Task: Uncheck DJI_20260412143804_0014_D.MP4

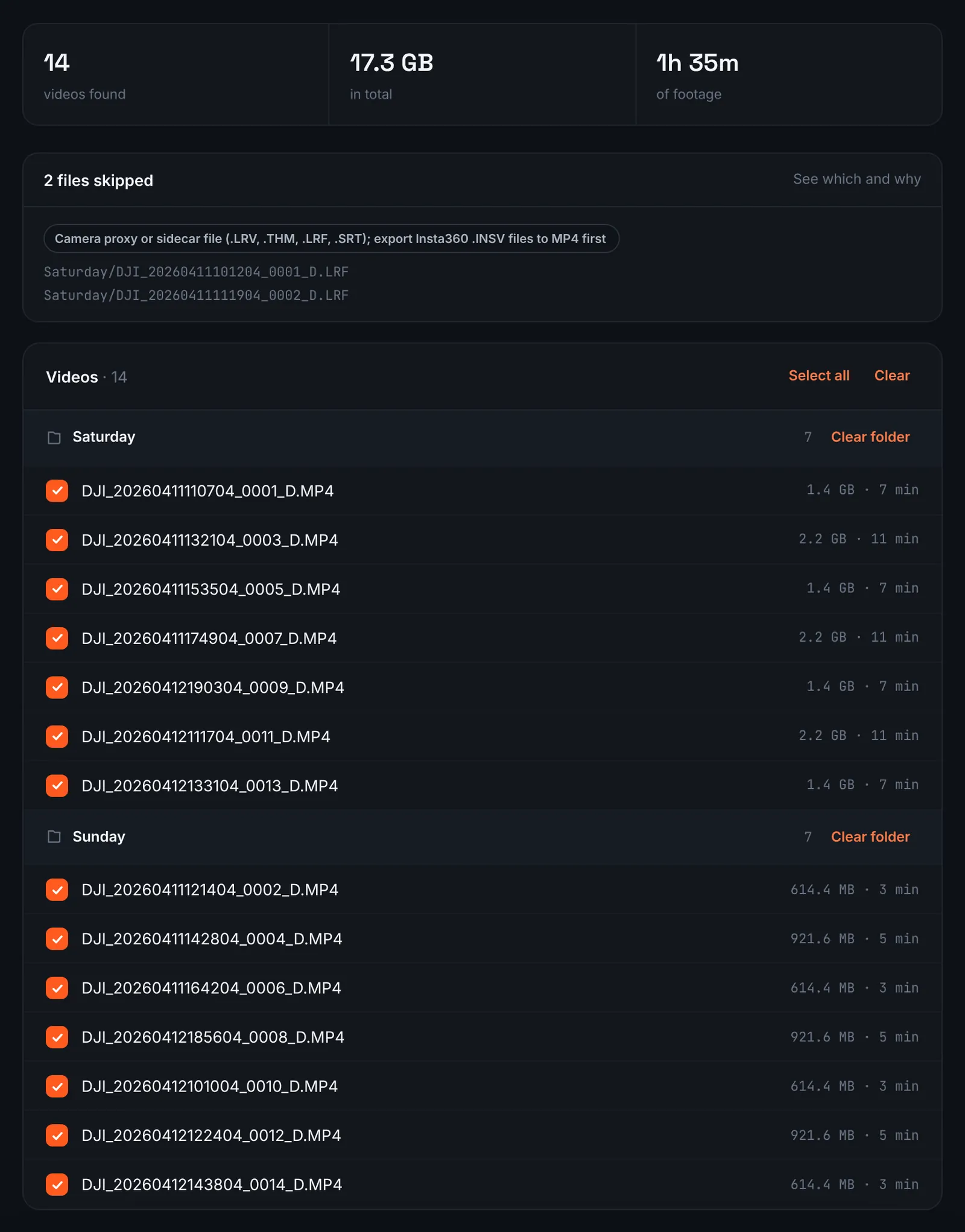Action: click(x=57, y=1184)
